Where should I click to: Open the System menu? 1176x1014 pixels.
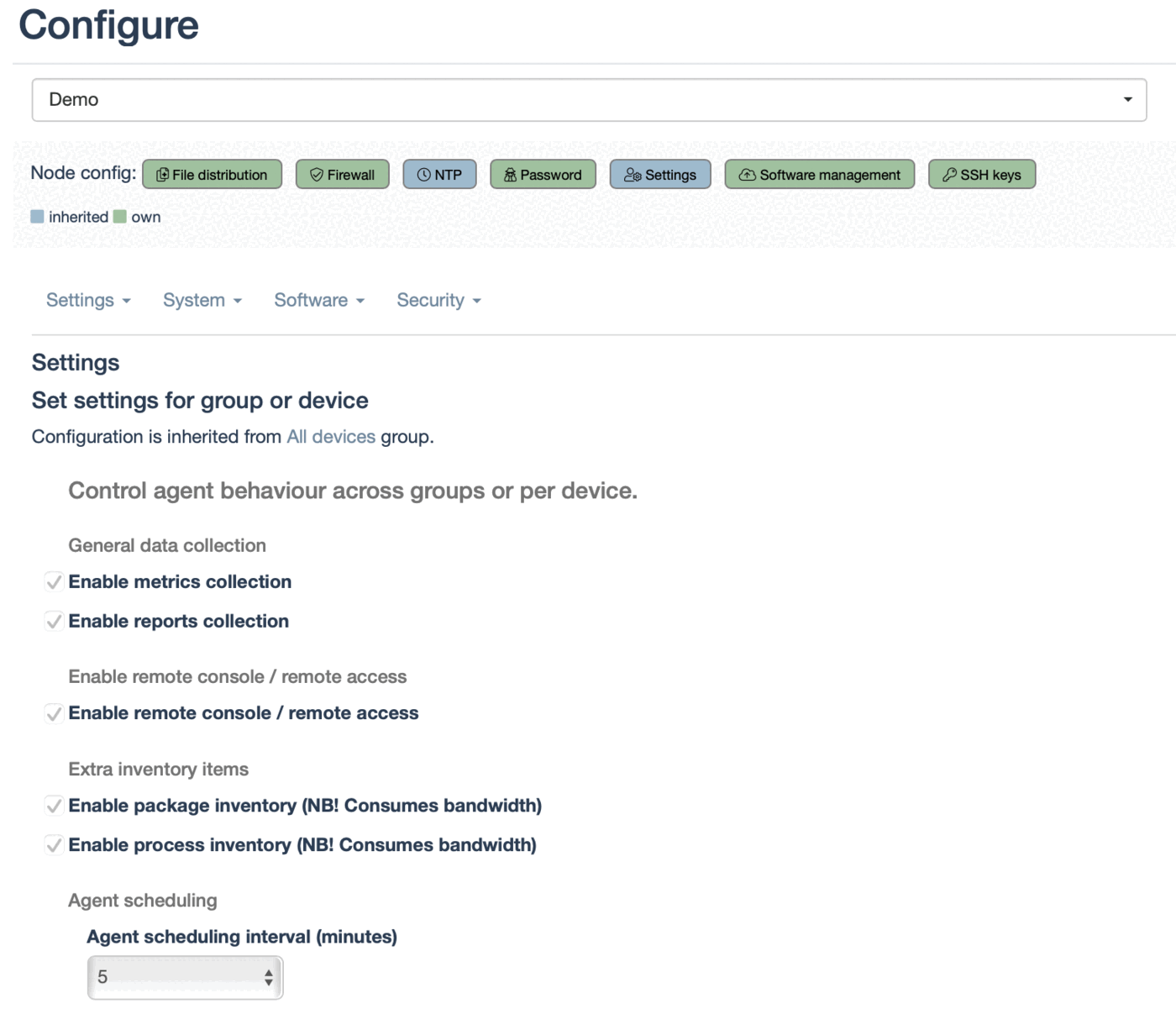click(202, 301)
